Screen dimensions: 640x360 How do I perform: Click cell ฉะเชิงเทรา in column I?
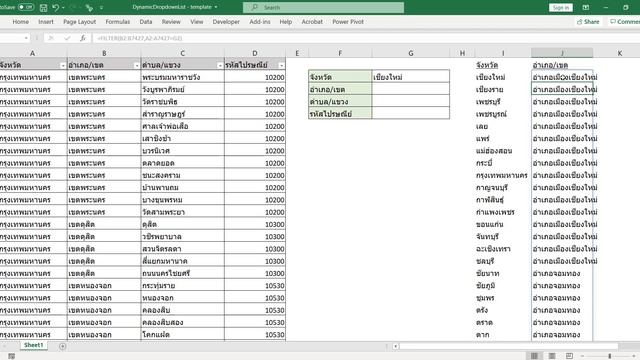503,249
